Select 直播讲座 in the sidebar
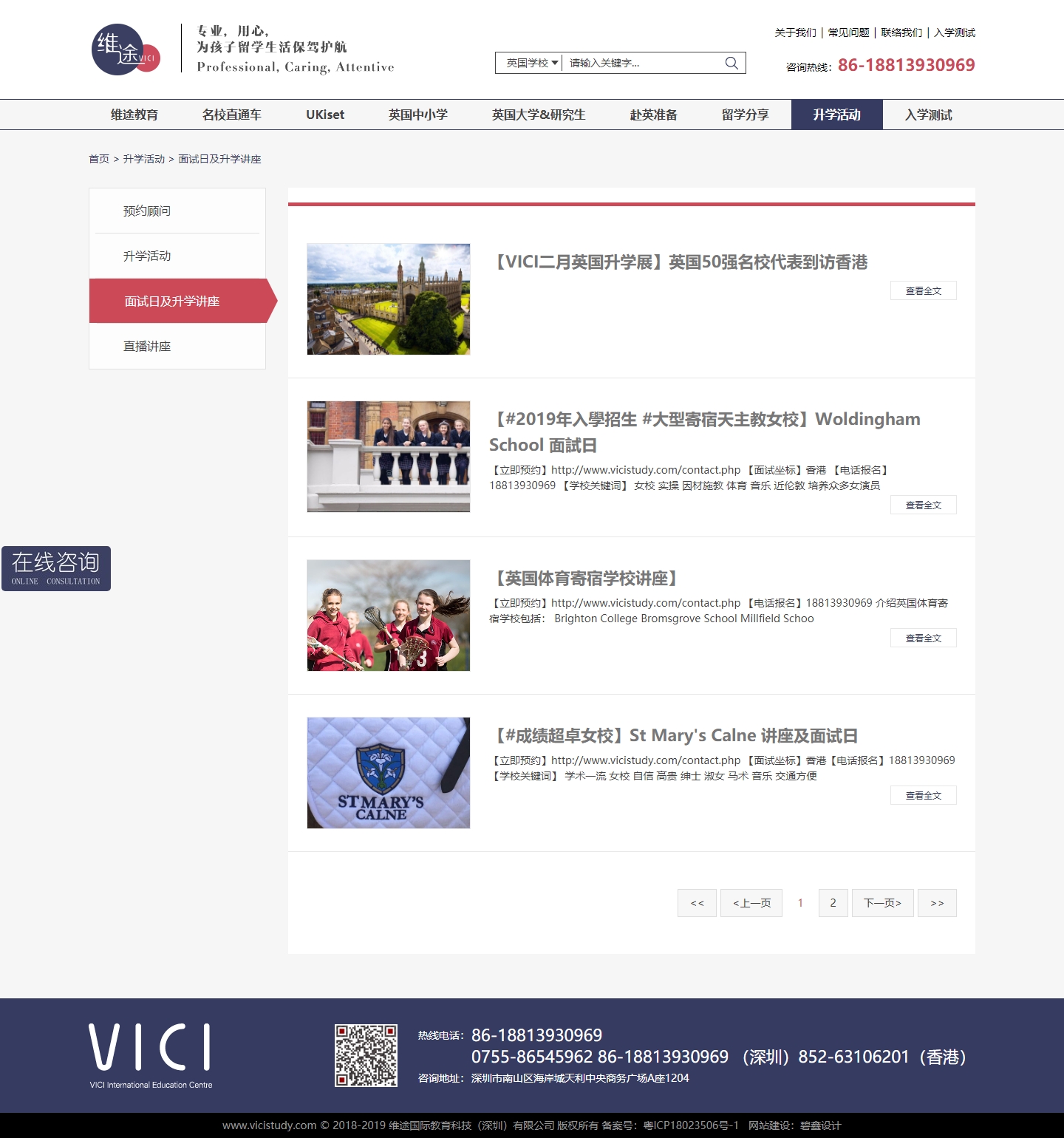Screen dimensions: 1064x1138 (147, 346)
